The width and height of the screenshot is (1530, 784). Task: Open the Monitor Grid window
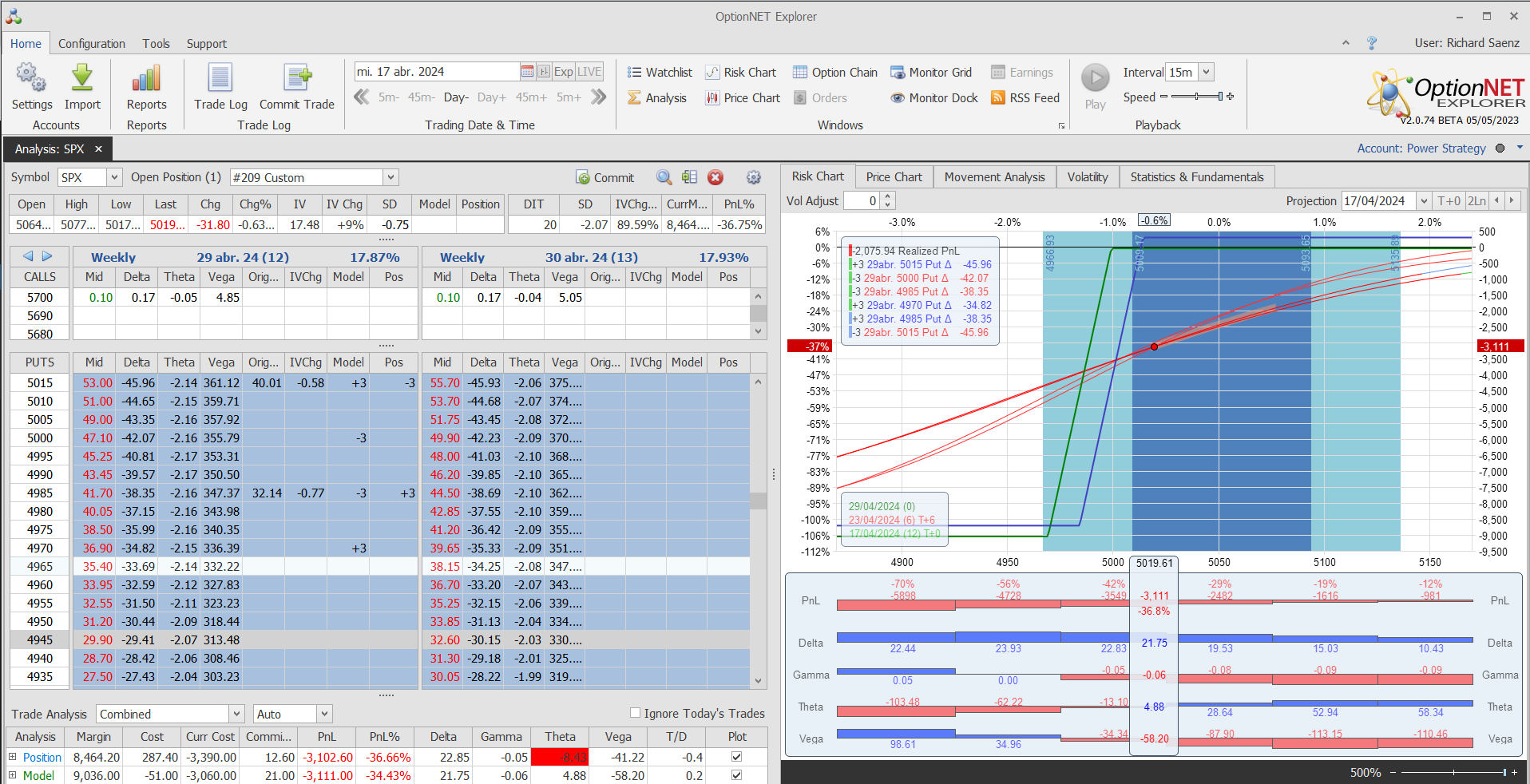pos(931,73)
